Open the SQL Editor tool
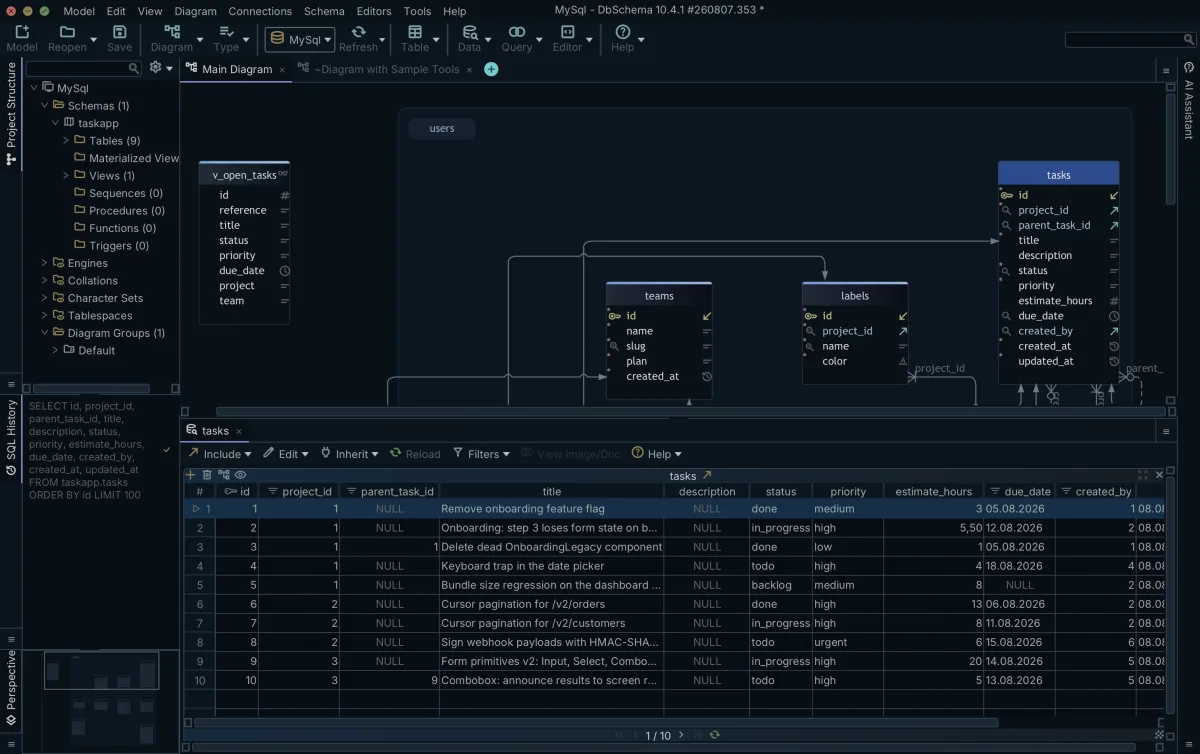 (x=567, y=32)
